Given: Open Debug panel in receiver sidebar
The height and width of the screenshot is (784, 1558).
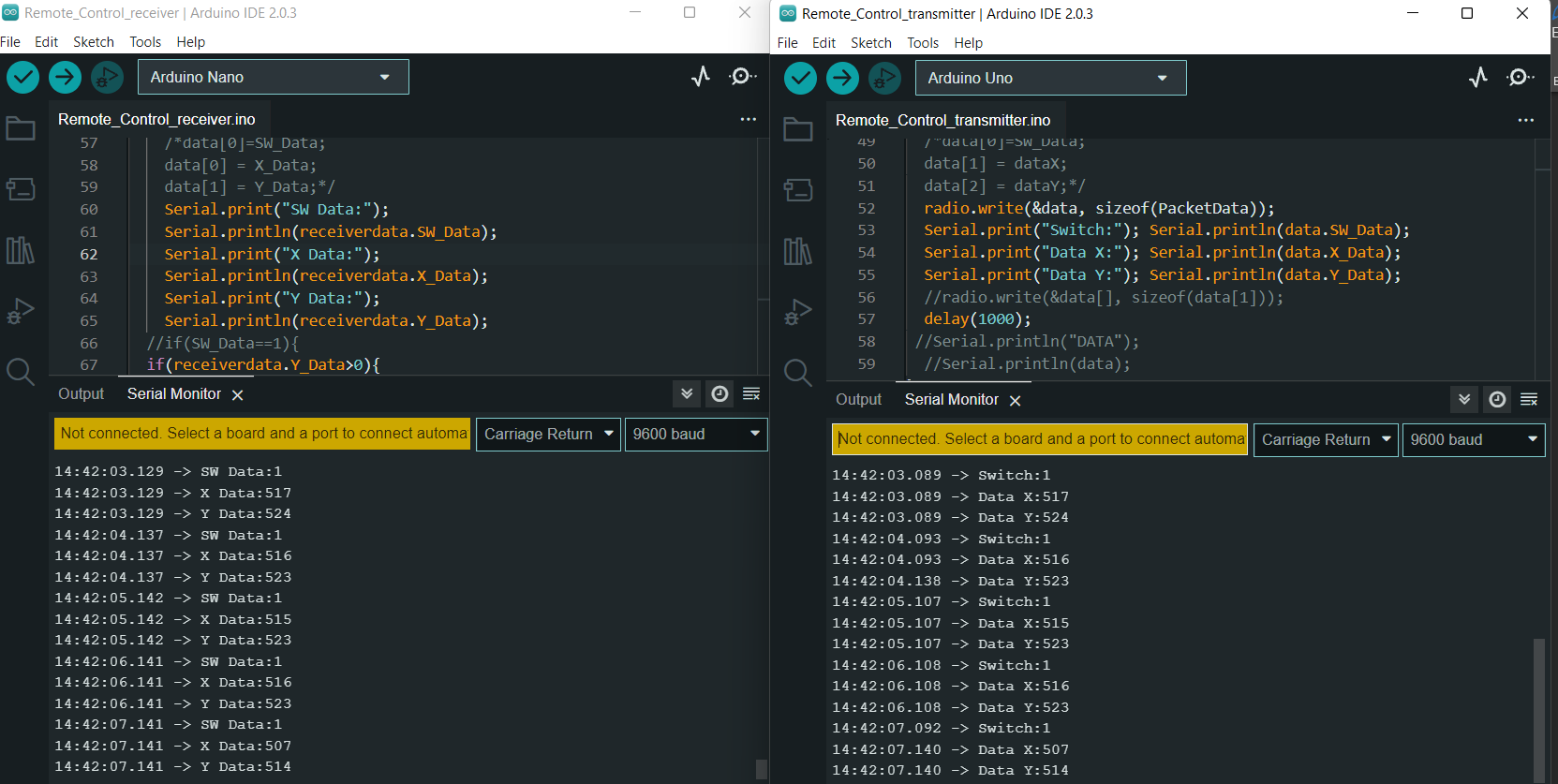Looking at the screenshot, I should point(21,311).
